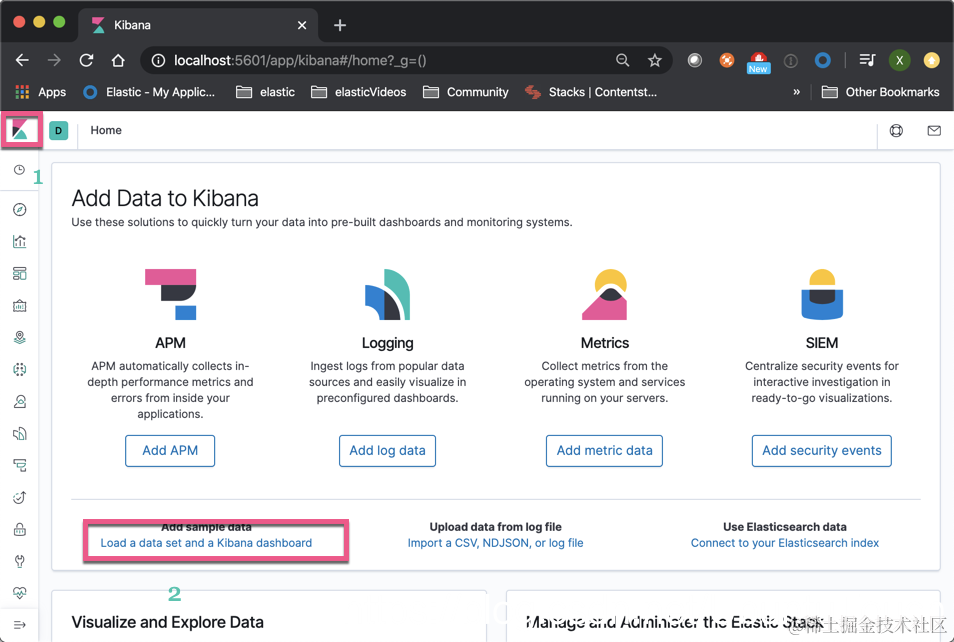Open Import a CSV, NDJSON, or log file
Image resolution: width=954 pixels, height=642 pixels.
click(495, 543)
